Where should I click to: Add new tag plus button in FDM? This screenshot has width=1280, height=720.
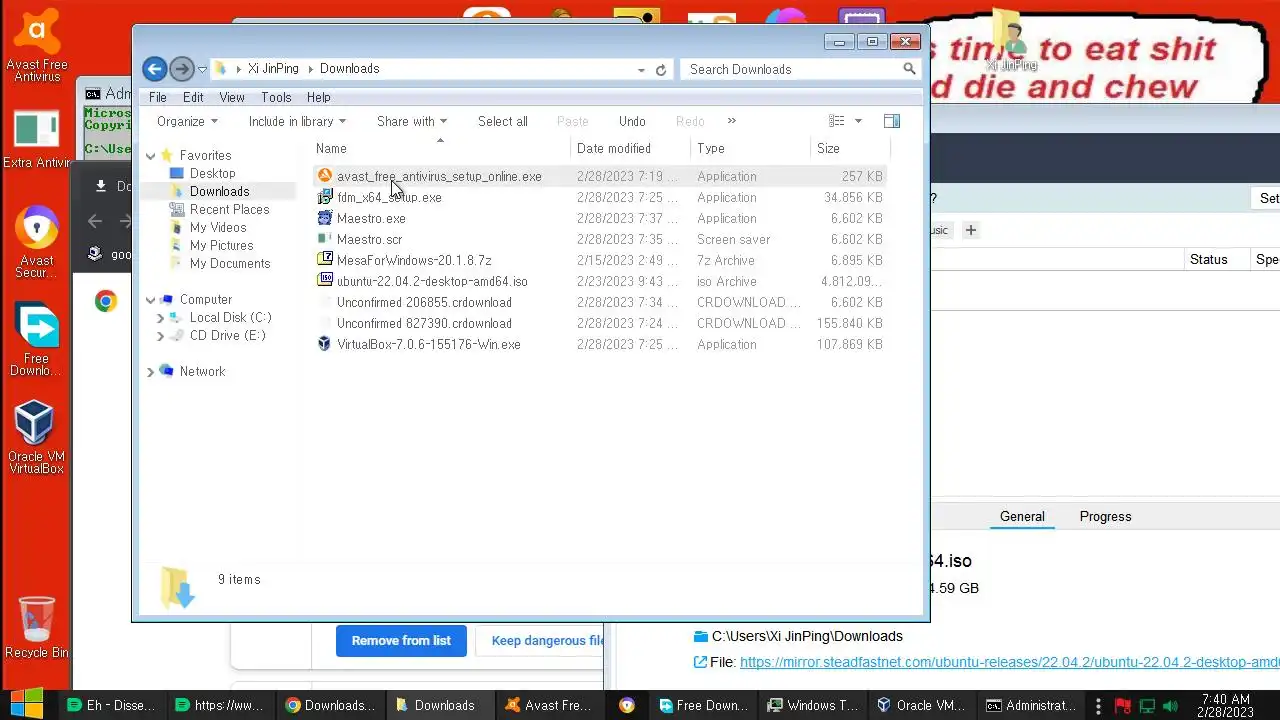970,230
